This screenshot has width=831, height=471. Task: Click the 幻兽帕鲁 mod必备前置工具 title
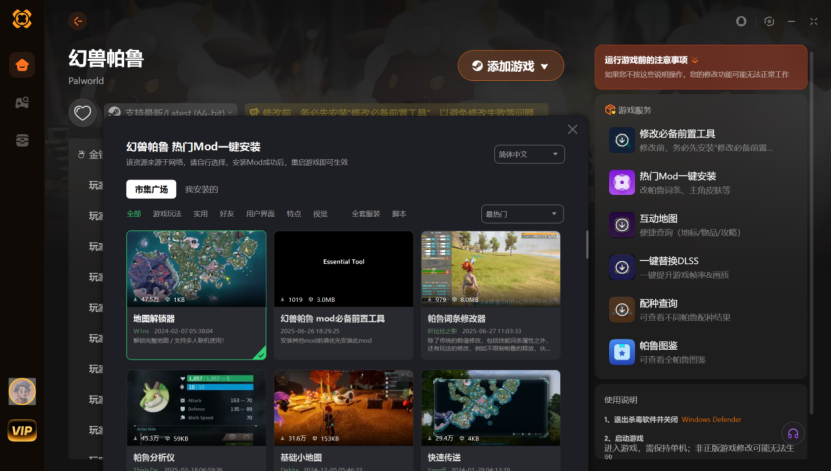click(332, 318)
